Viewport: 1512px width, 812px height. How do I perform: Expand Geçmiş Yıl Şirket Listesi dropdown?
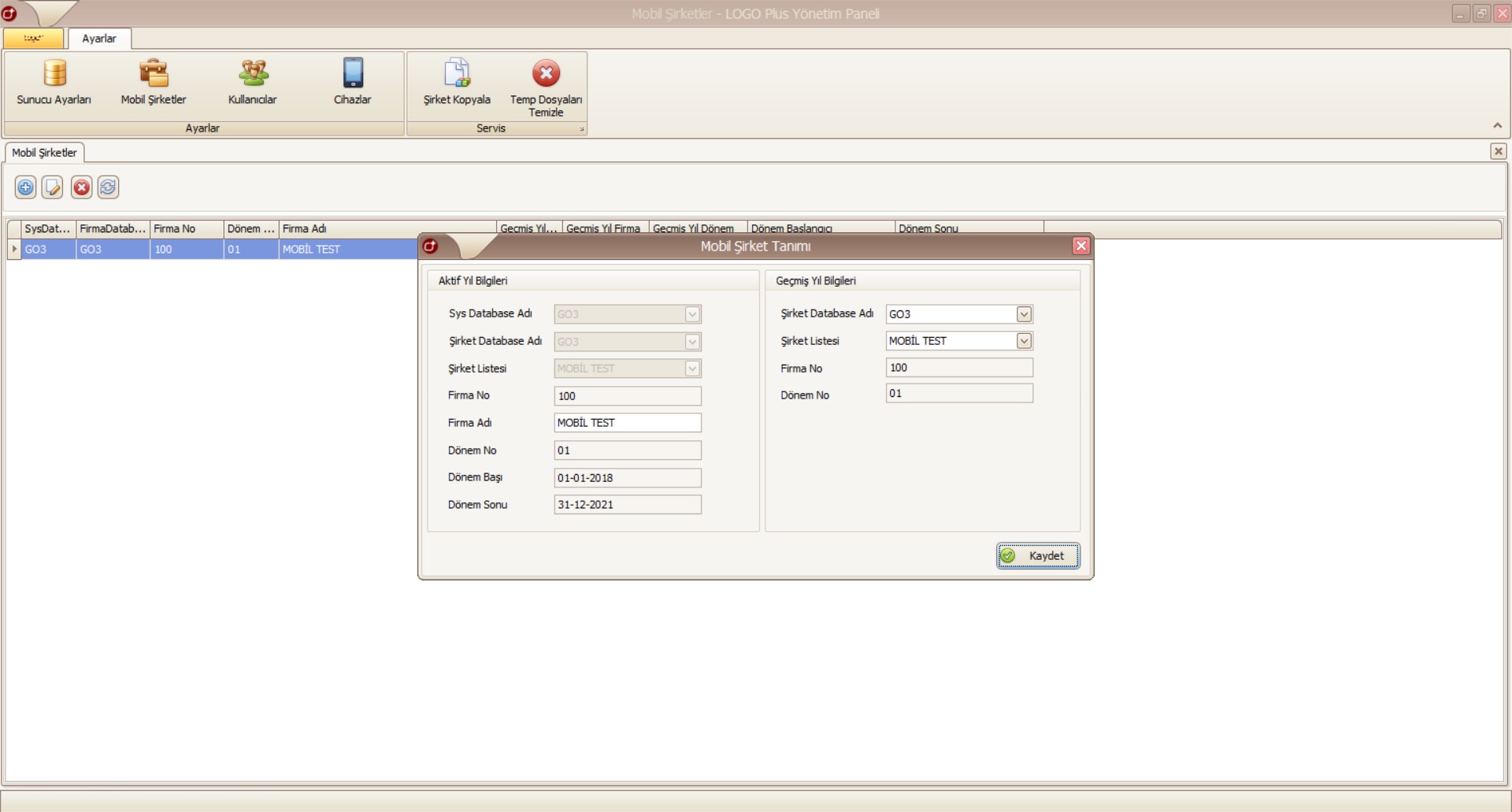point(1024,341)
